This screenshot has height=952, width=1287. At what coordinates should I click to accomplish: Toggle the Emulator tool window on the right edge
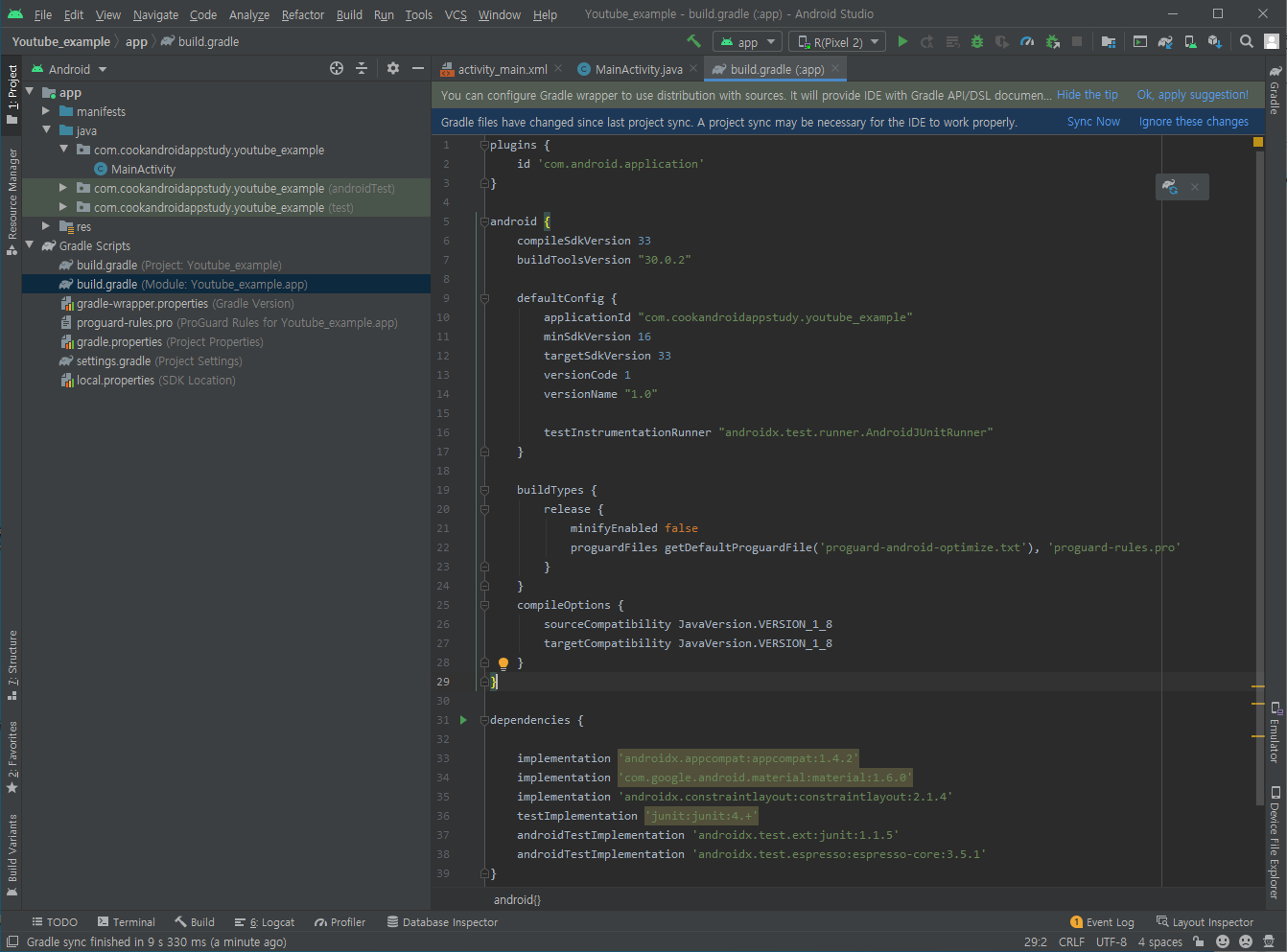pos(1275,732)
